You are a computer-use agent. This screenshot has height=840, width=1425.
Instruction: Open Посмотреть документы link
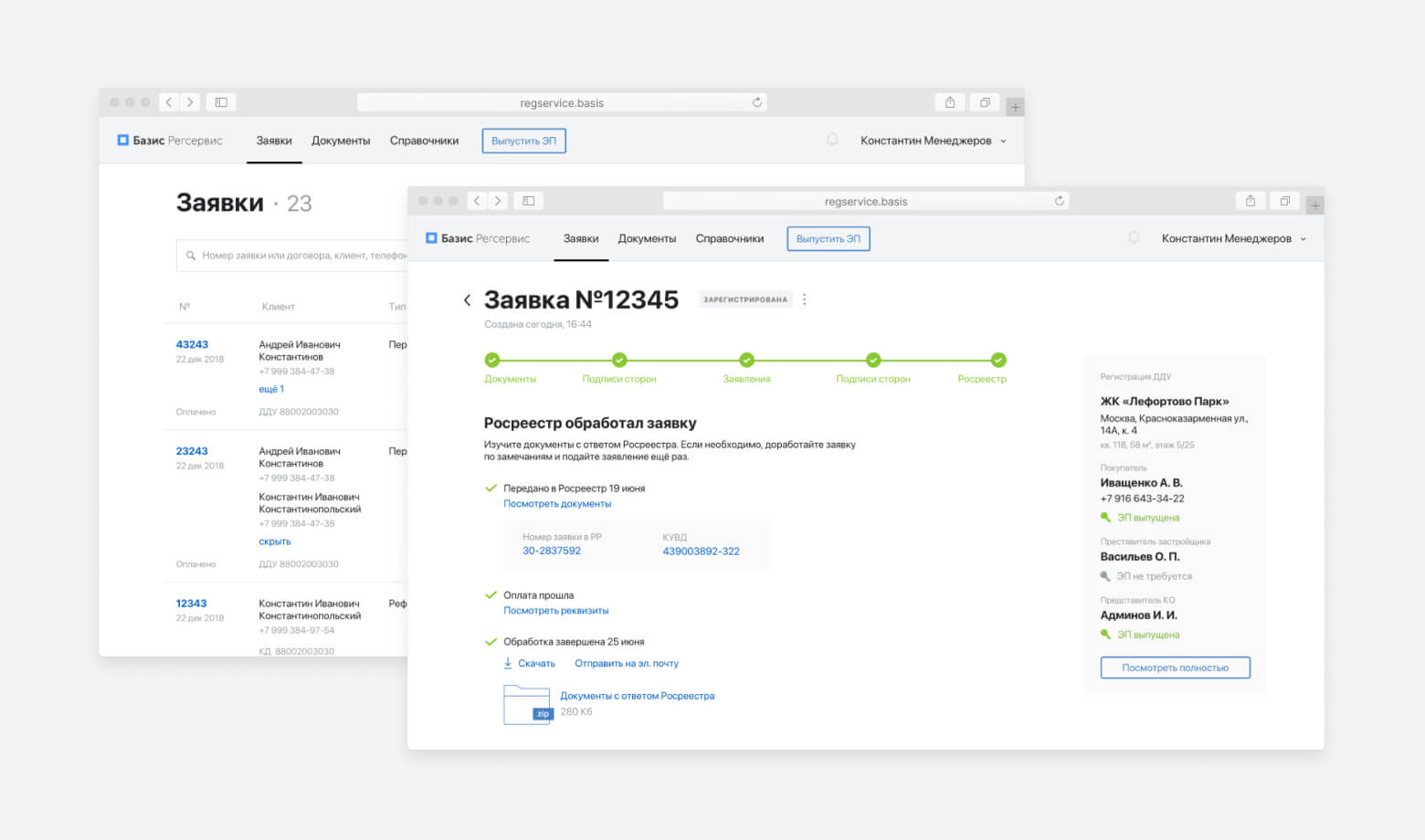[x=557, y=504]
